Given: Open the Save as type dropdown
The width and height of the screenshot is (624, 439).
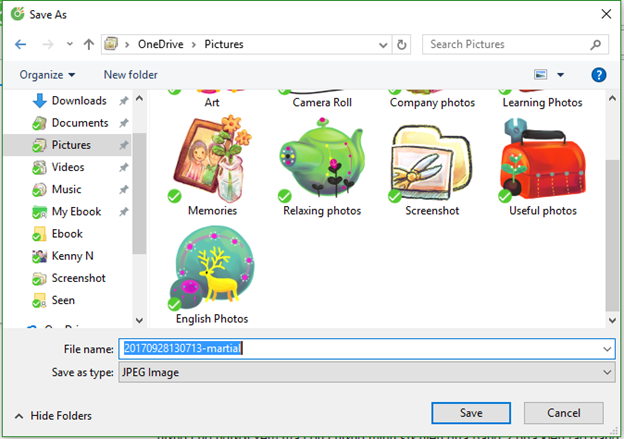Looking at the screenshot, I should click(x=367, y=373).
